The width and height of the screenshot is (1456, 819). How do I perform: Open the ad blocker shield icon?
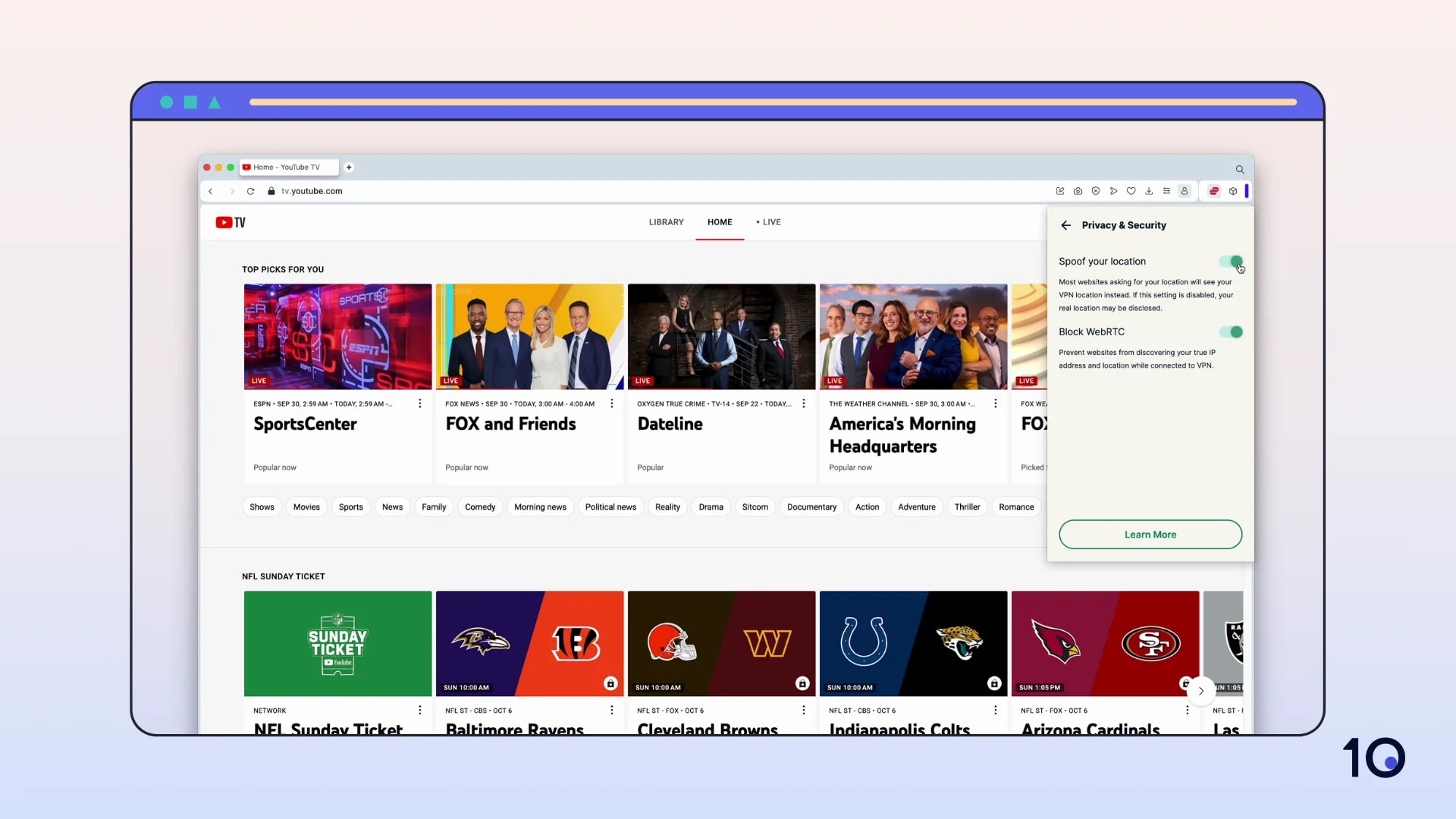pos(1096,191)
